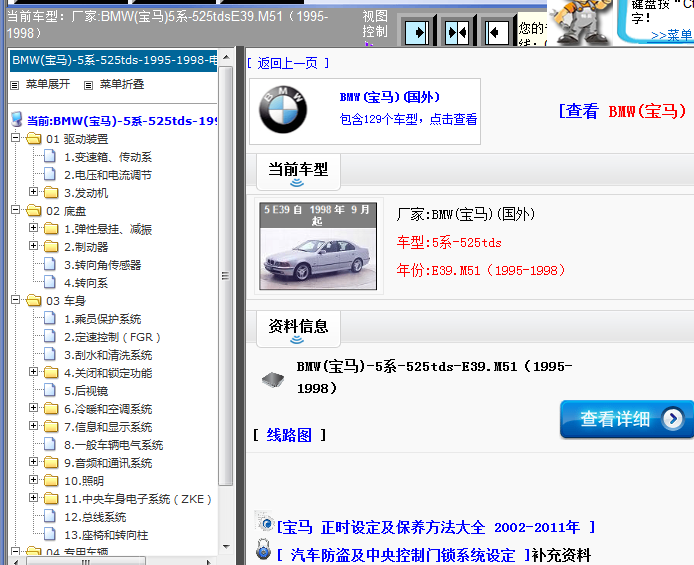694x565 pixels.
Task: Click the tree panel scroll-up arrow
Action: coord(226,58)
